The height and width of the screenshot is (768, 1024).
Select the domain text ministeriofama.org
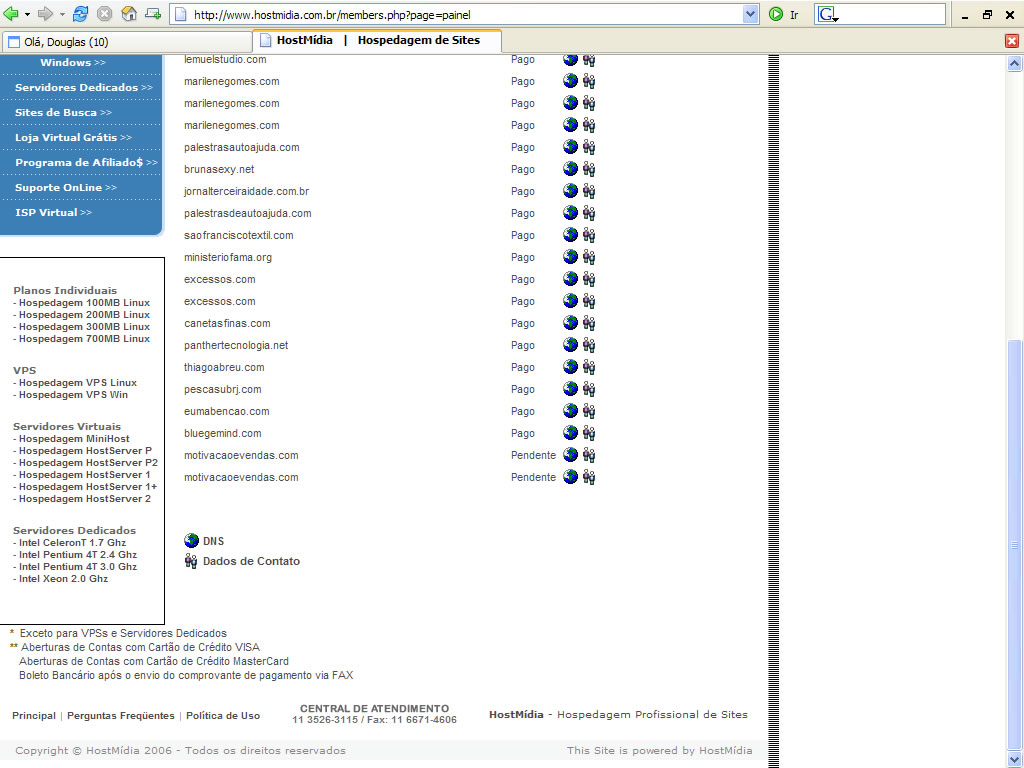point(228,257)
